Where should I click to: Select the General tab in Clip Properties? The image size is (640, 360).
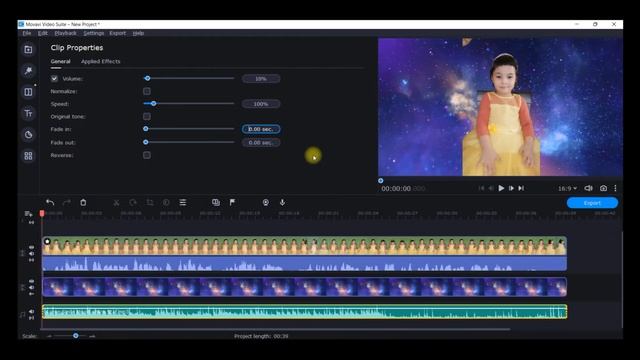(60, 61)
